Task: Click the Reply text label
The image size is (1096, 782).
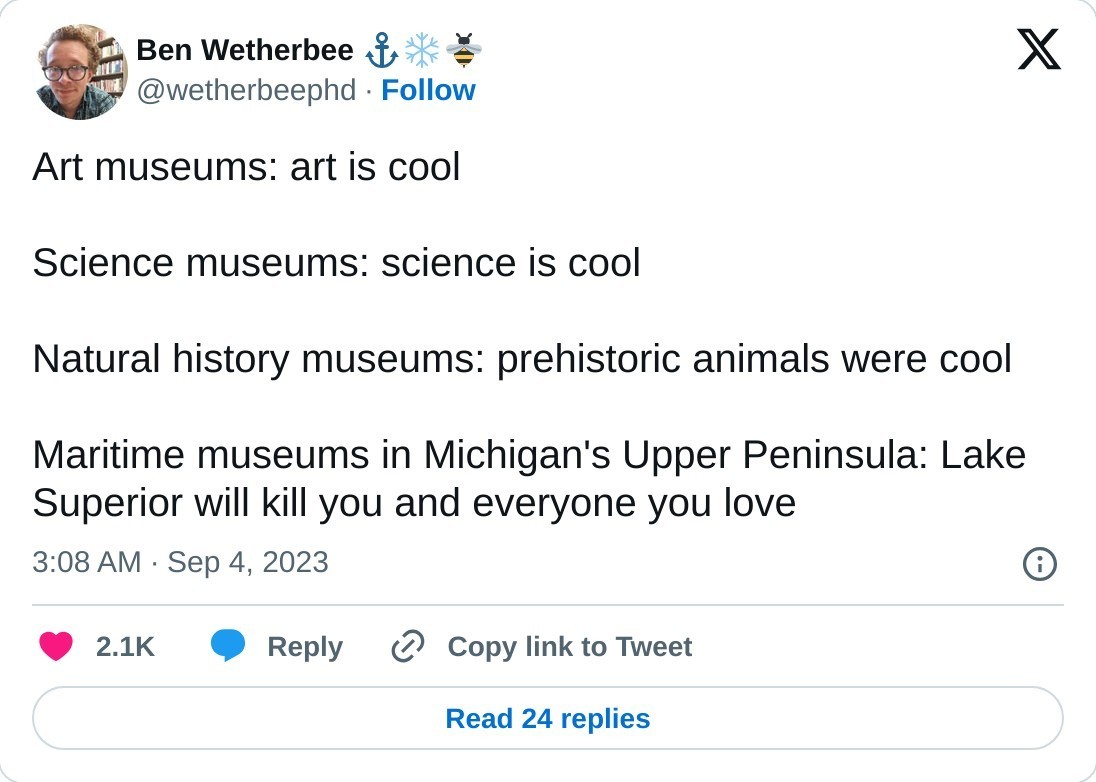Action: click(x=305, y=647)
